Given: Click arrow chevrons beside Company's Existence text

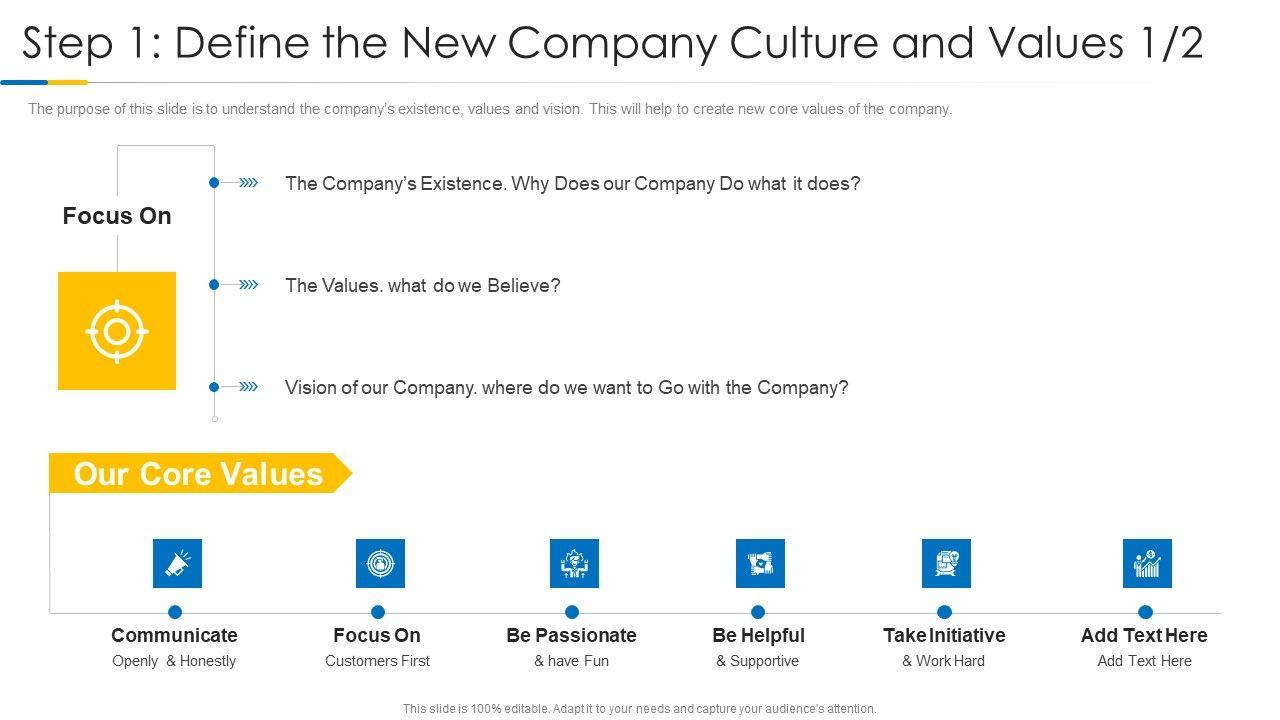Looking at the screenshot, I should (x=249, y=183).
